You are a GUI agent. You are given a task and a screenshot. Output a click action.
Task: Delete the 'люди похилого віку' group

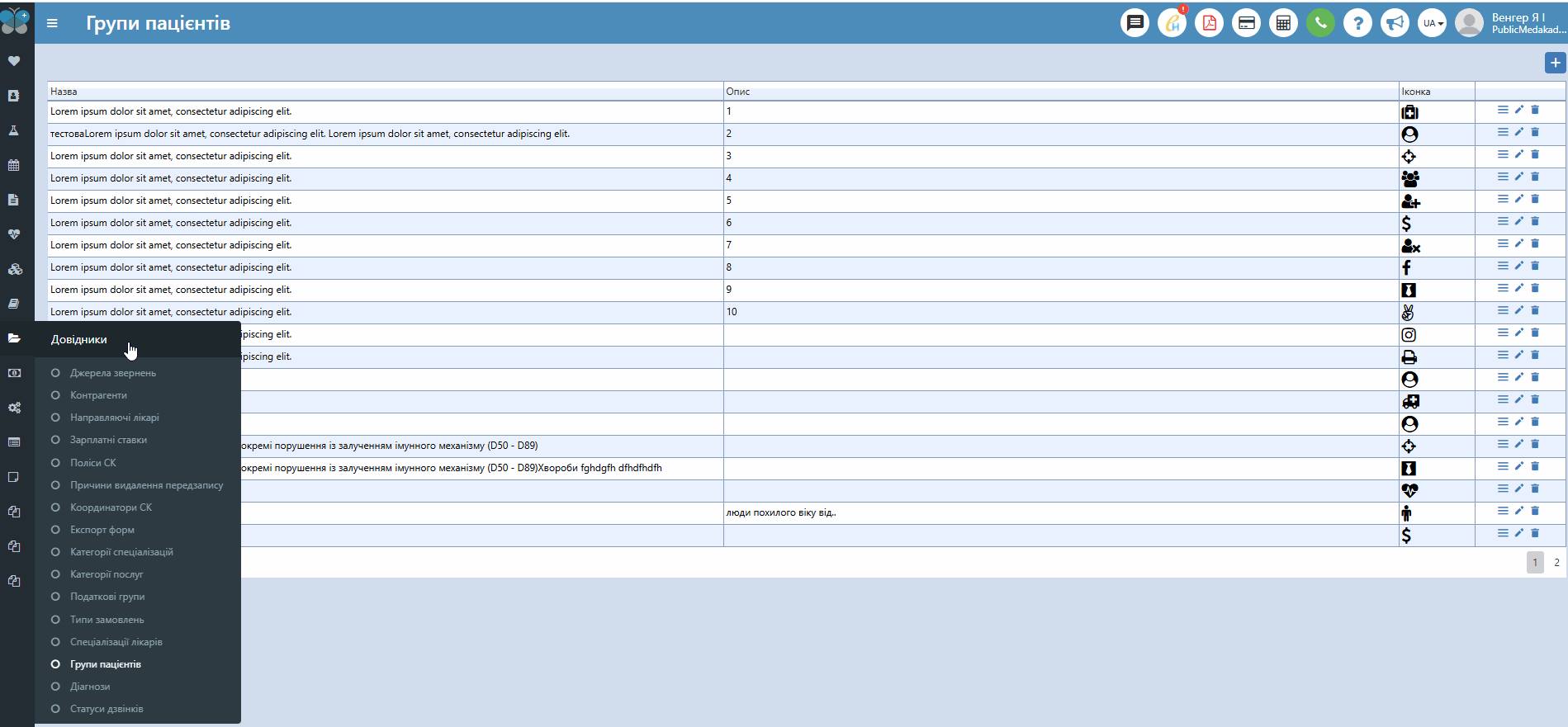coord(1535,511)
